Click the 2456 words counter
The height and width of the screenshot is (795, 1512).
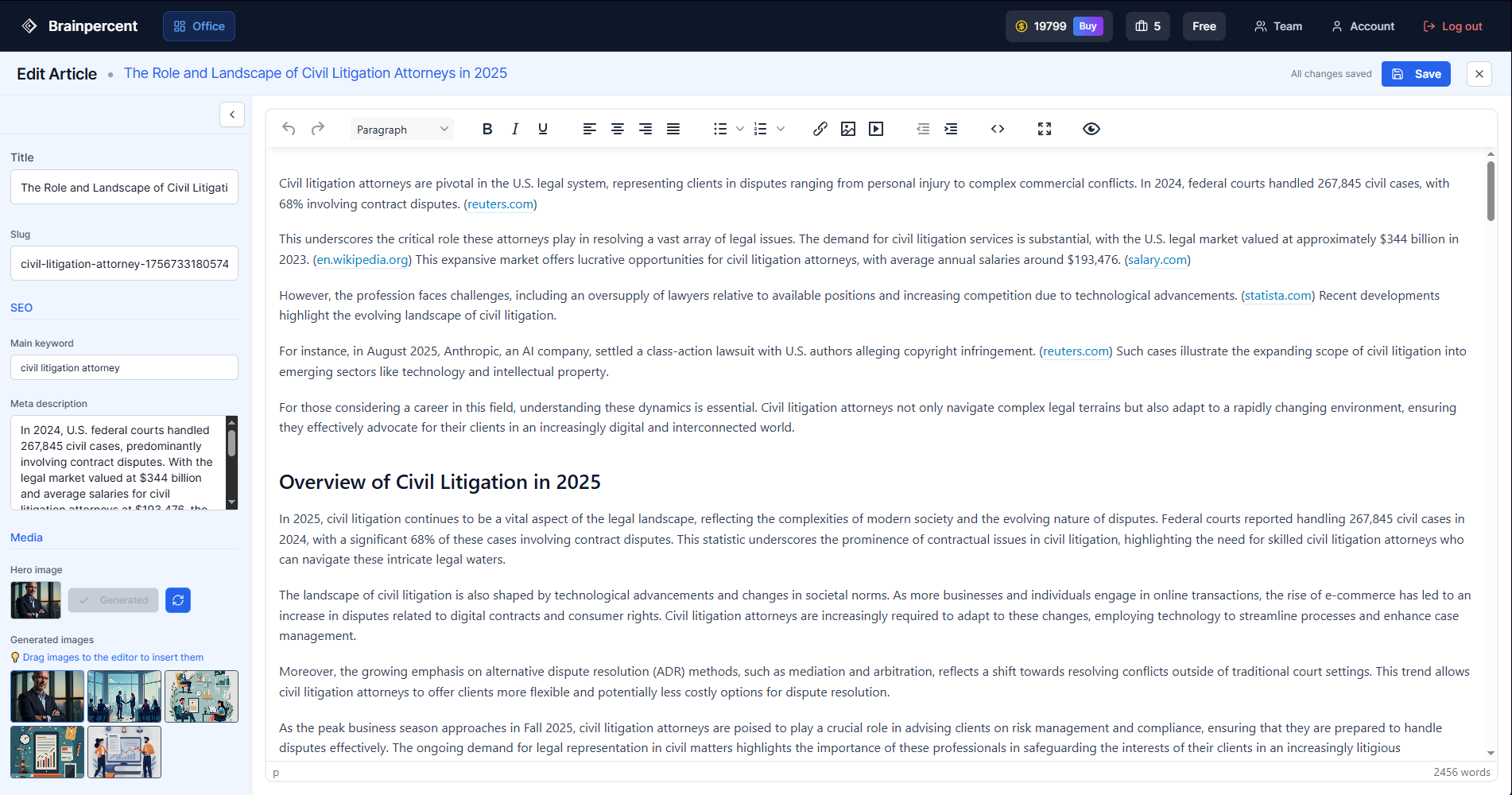(x=1461, y=772)
